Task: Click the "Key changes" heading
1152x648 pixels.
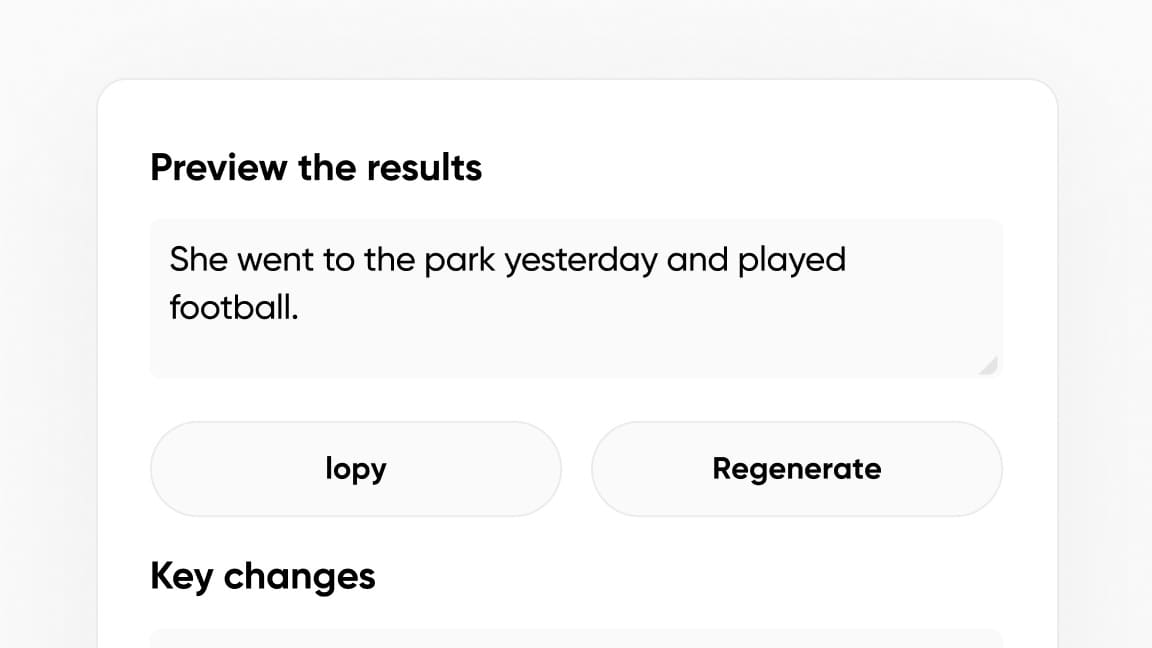Action: [x=263, y=576]
